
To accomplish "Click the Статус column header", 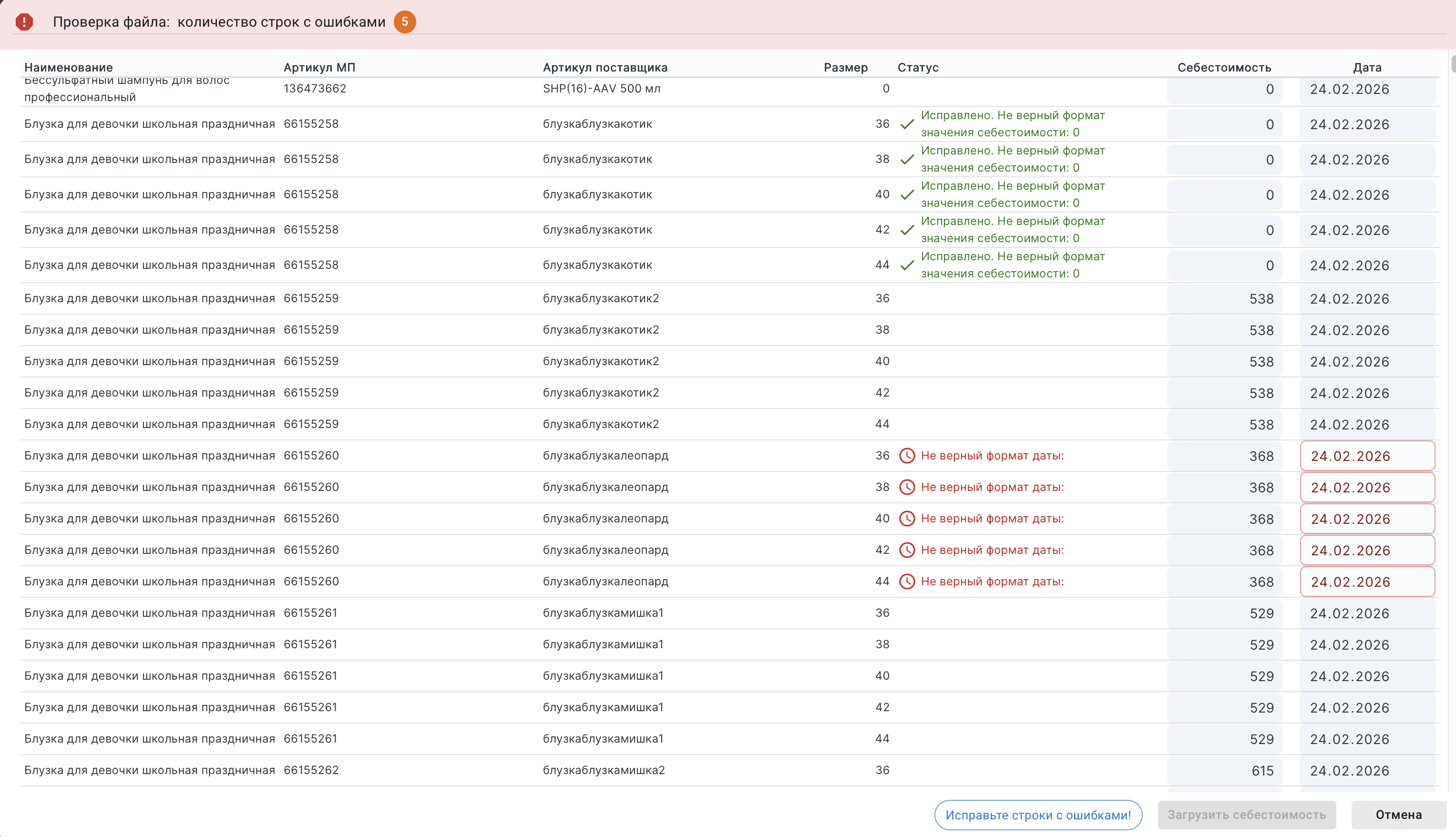I will pyautogui.click(x=917, y=67).
